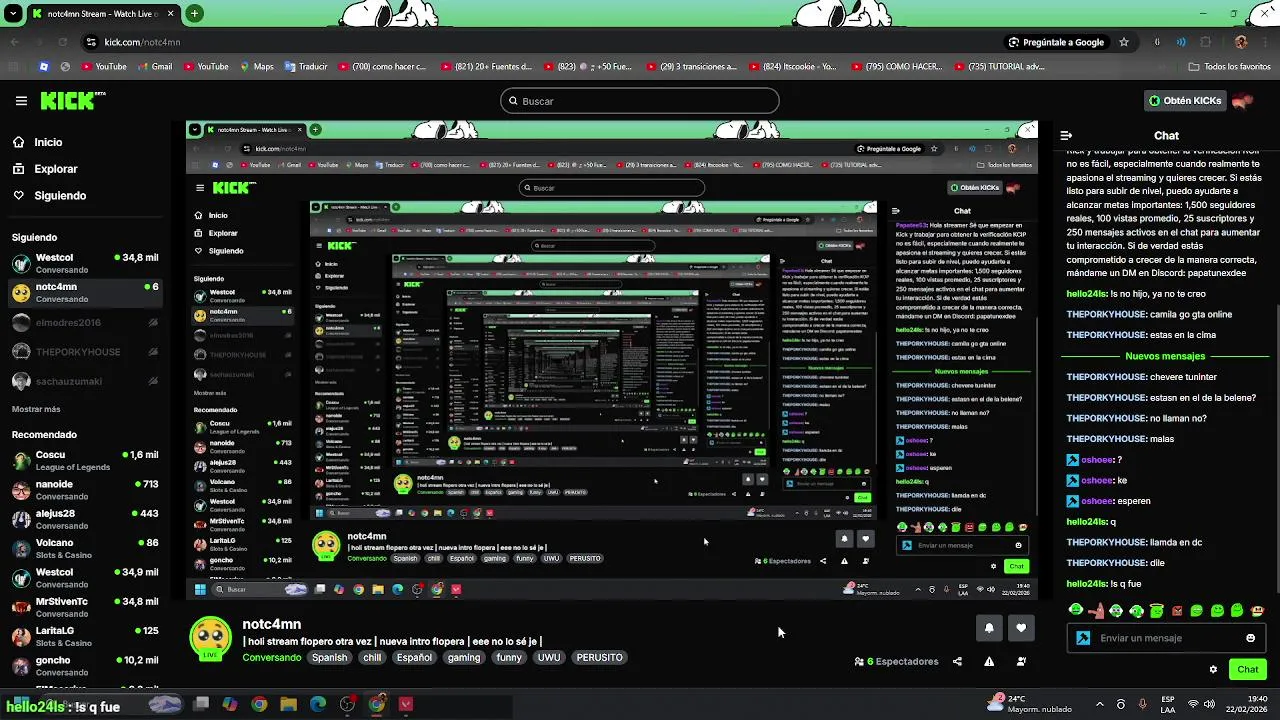
Task: Click the Obtén KICKs button
Action: pyautogui.click(x=1185, y=101)
